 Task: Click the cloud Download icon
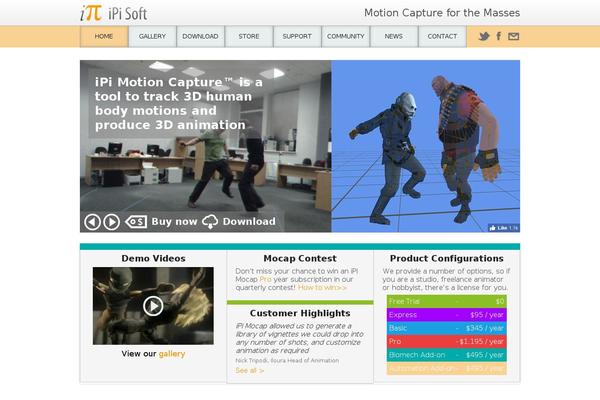(x=210, y=222)
